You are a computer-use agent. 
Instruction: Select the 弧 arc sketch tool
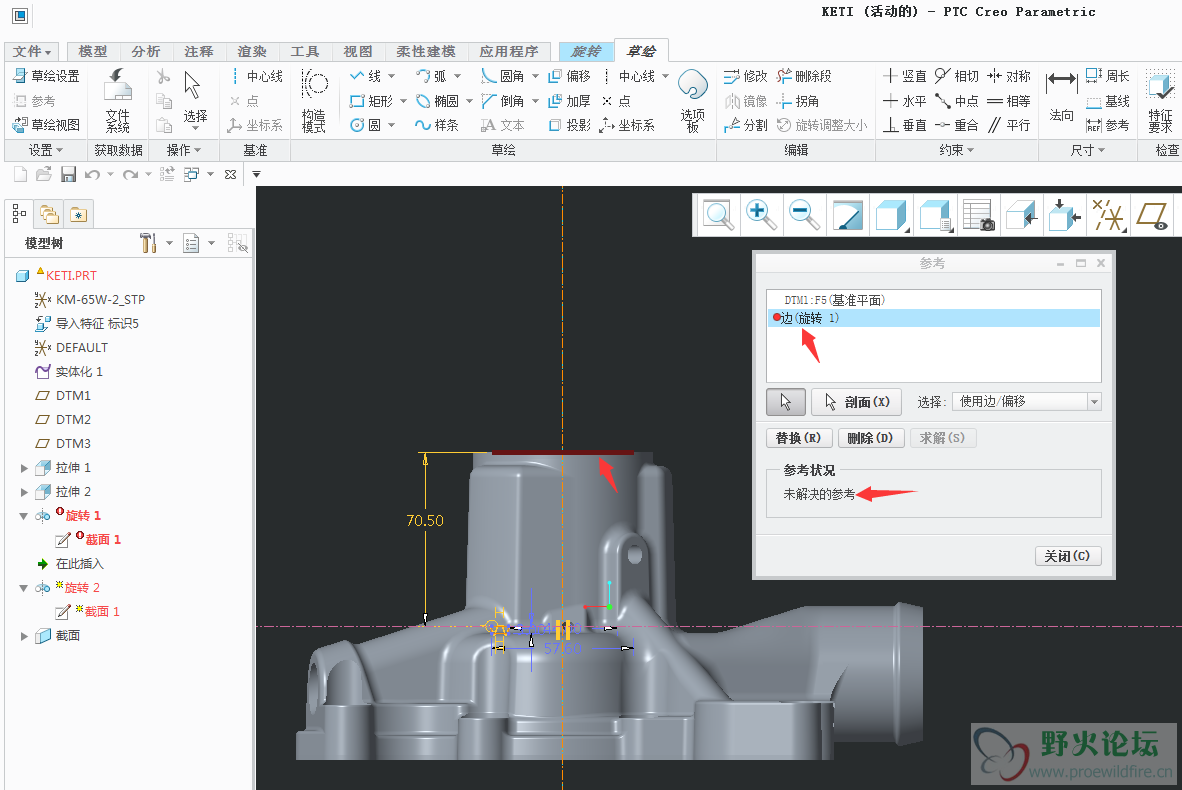click(431, 76)
